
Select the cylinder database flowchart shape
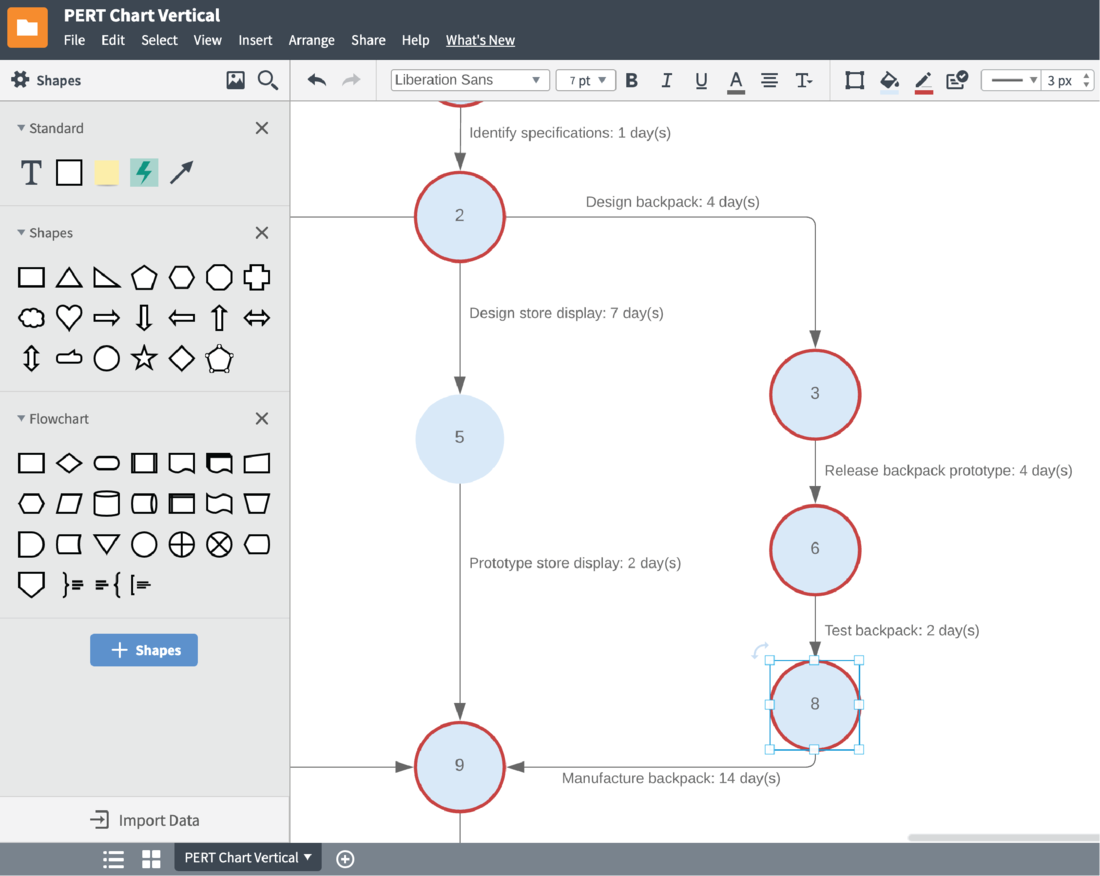[106, 503]
